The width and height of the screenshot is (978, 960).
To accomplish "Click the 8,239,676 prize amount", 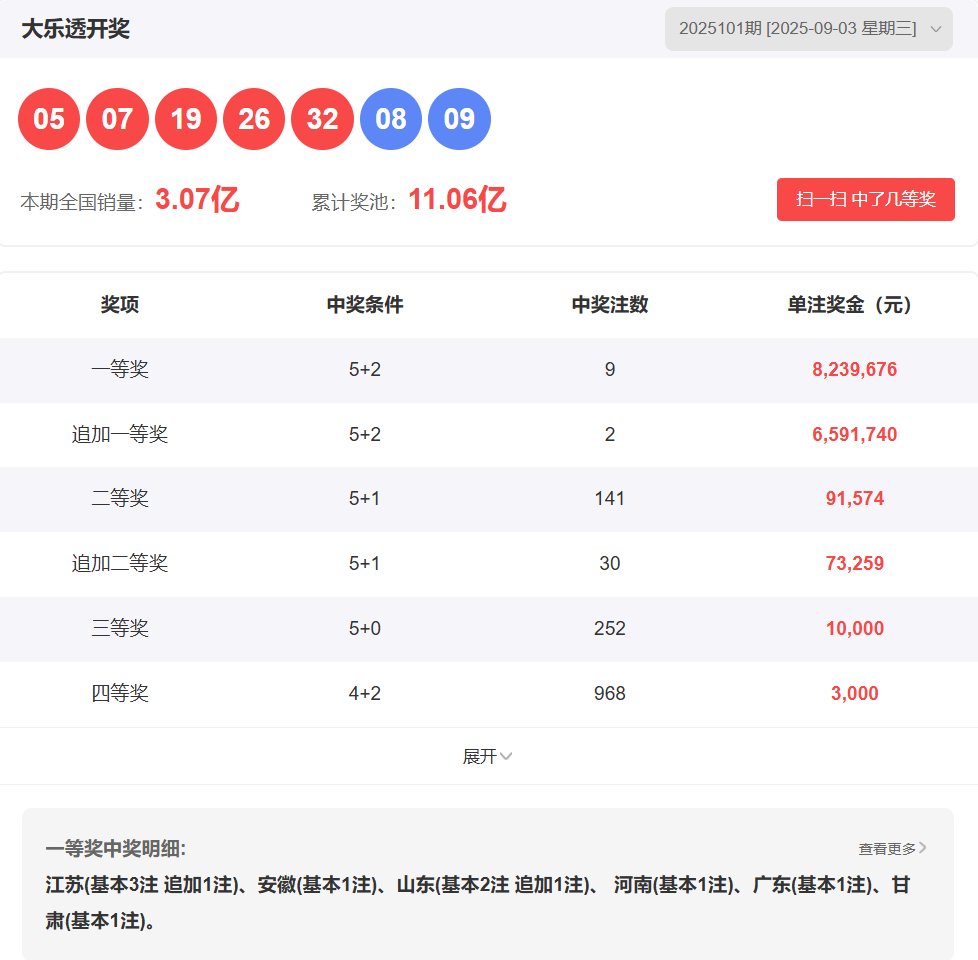I will (x=855, y=370).
